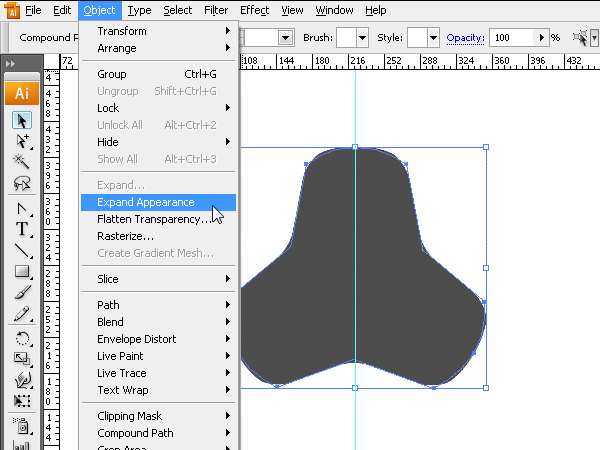Select the Selection tool (black arrow)
The image size is (600, 450).
click(x=22, y=119)
